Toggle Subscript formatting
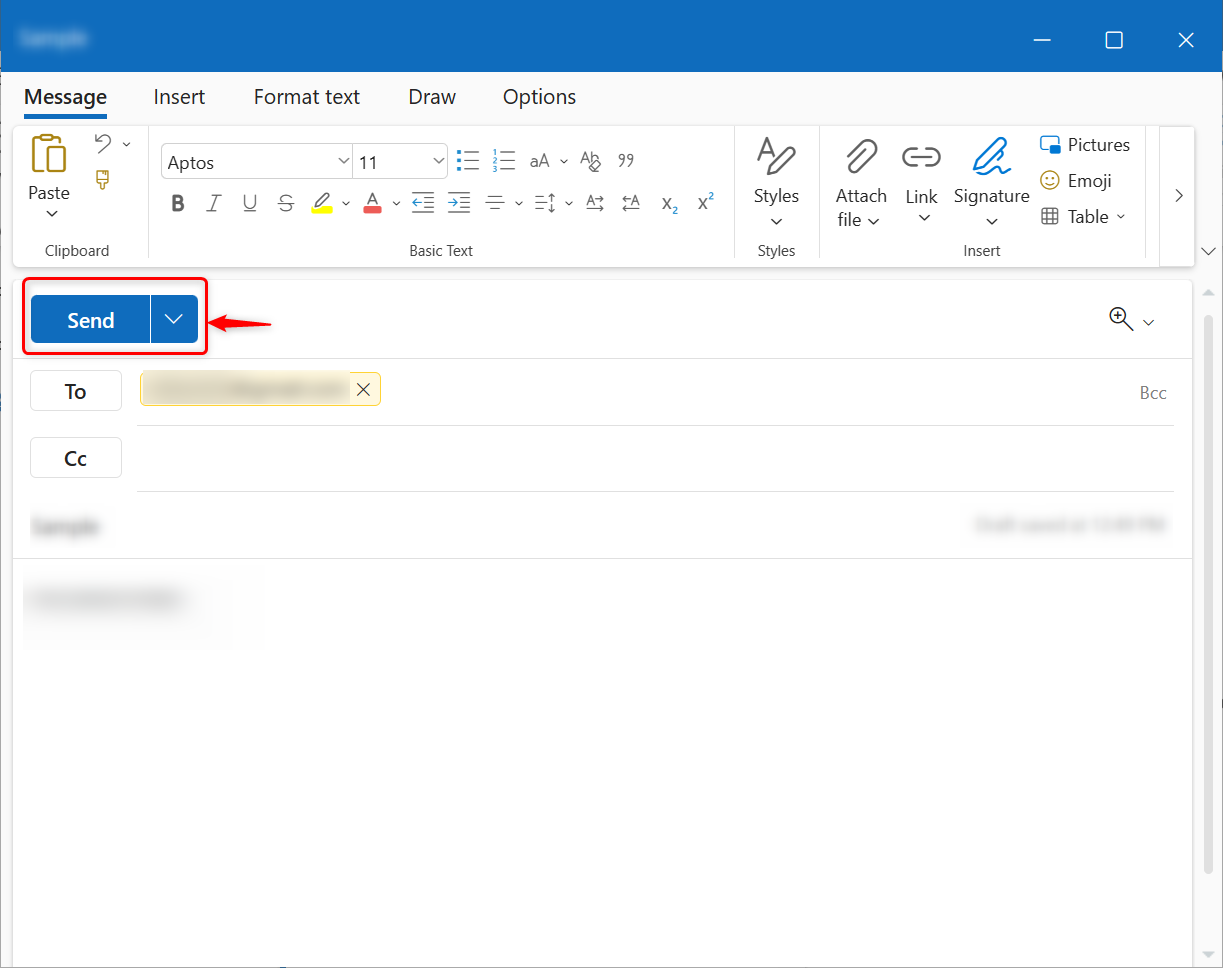 point(670,203)
